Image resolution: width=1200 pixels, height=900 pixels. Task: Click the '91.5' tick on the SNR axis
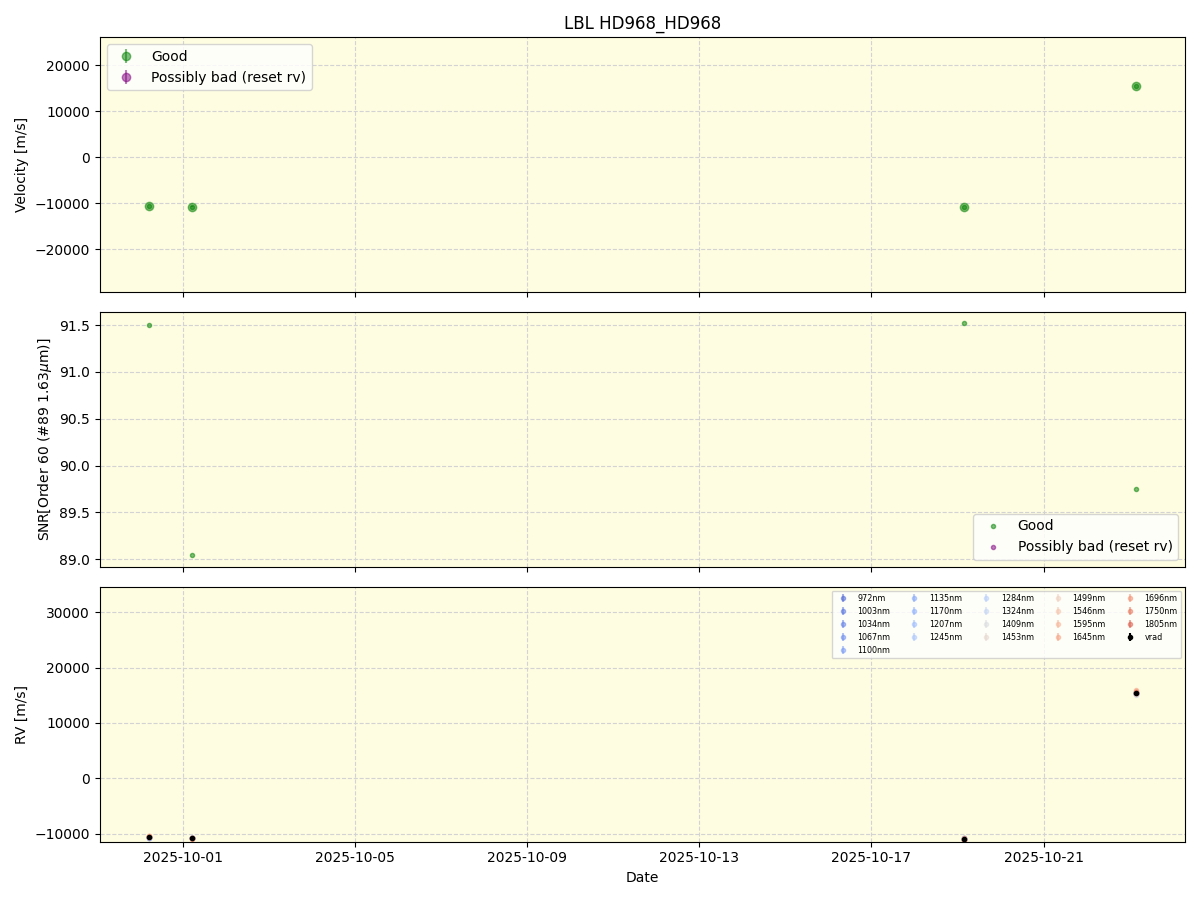point(76,326)
